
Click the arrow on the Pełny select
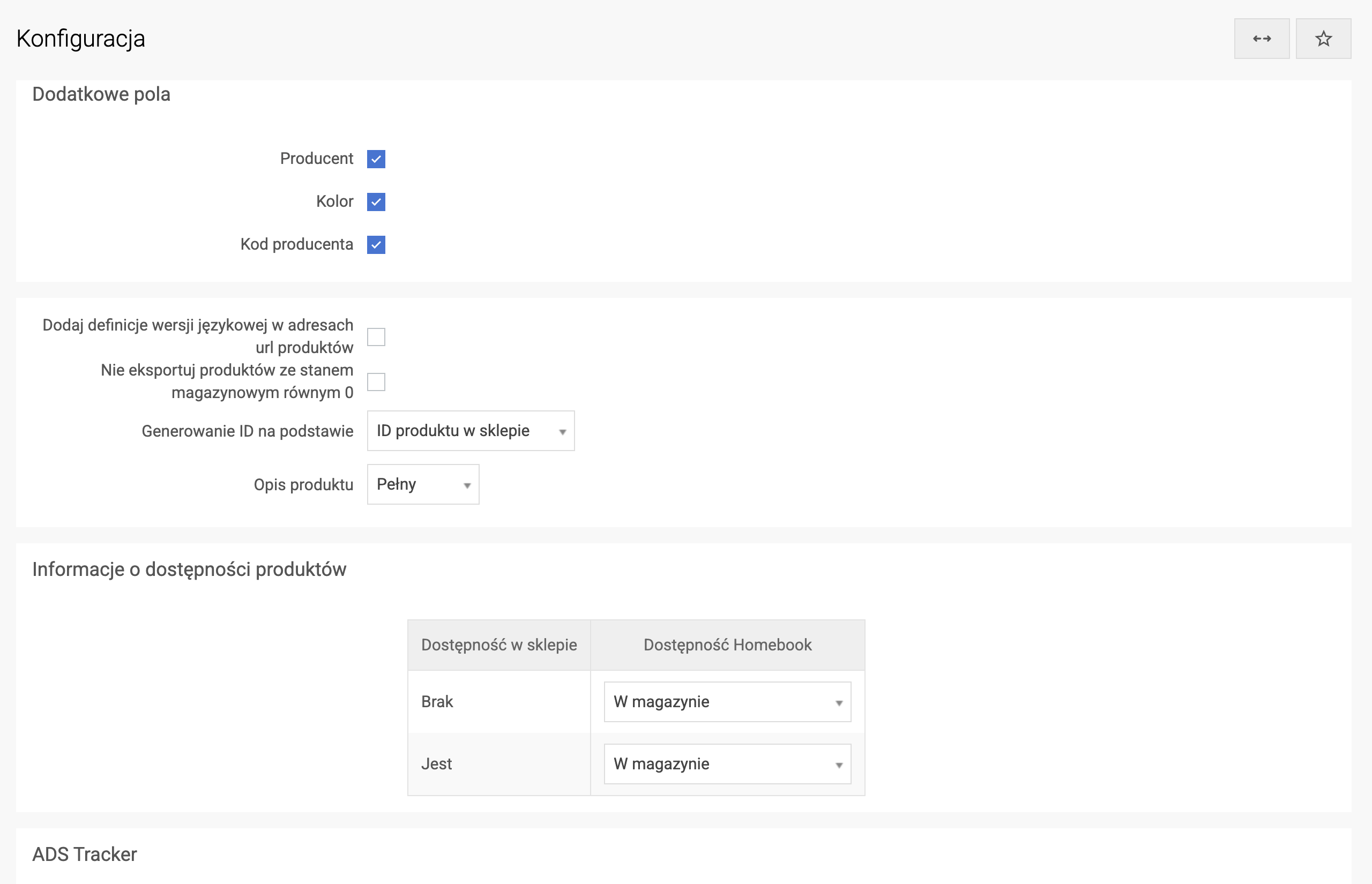(x=467, y=485)
